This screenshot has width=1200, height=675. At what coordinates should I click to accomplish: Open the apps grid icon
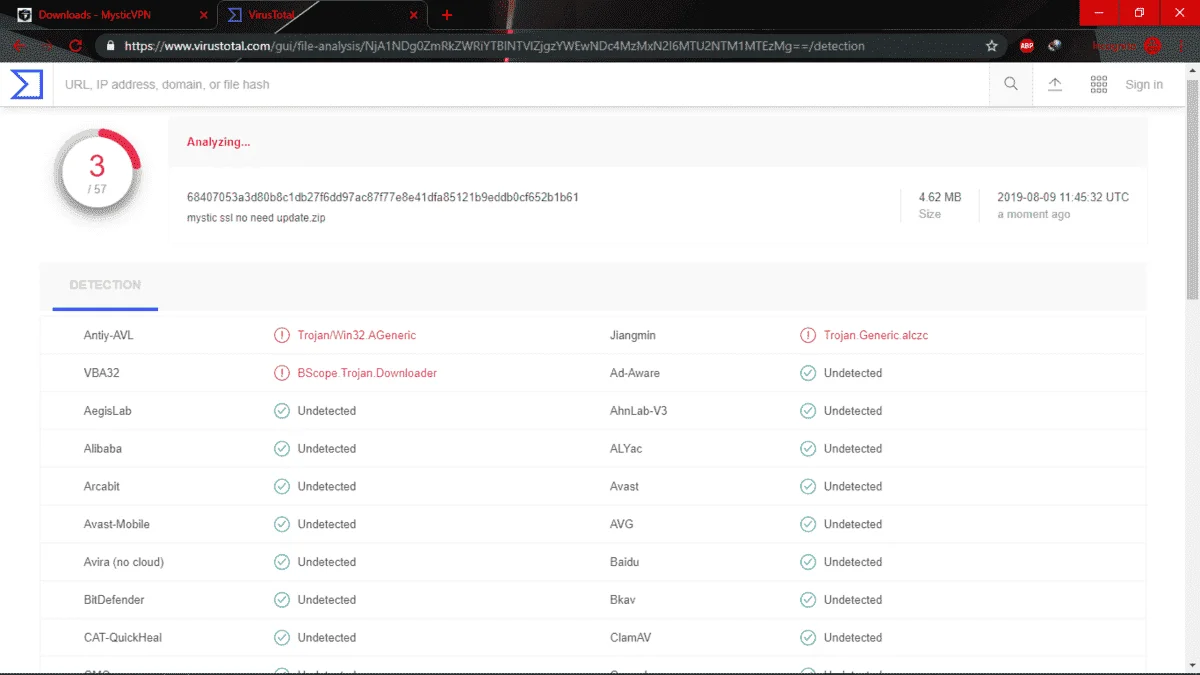click(x=1099, y=84)
